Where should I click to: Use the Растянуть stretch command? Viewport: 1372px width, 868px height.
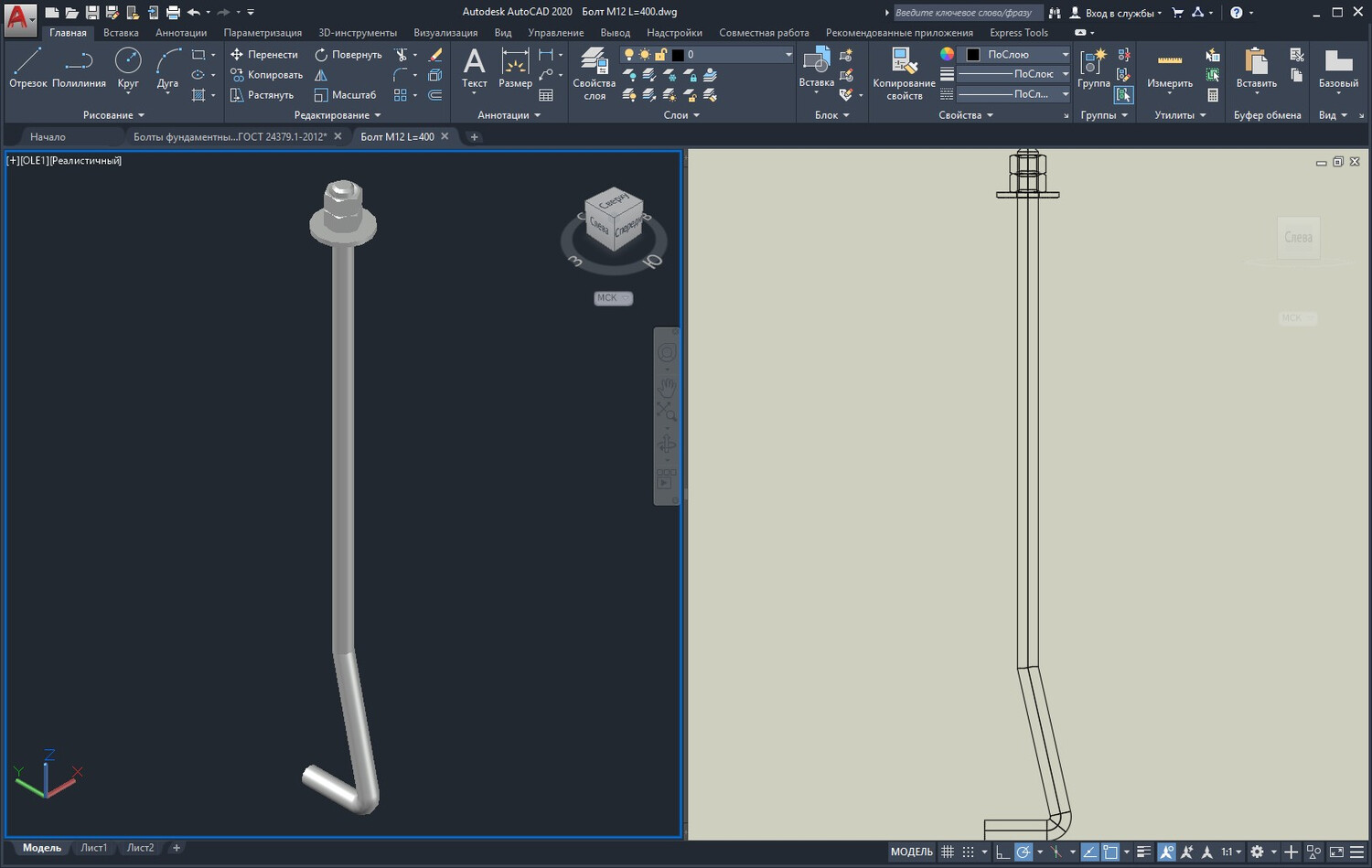(262, 95)
